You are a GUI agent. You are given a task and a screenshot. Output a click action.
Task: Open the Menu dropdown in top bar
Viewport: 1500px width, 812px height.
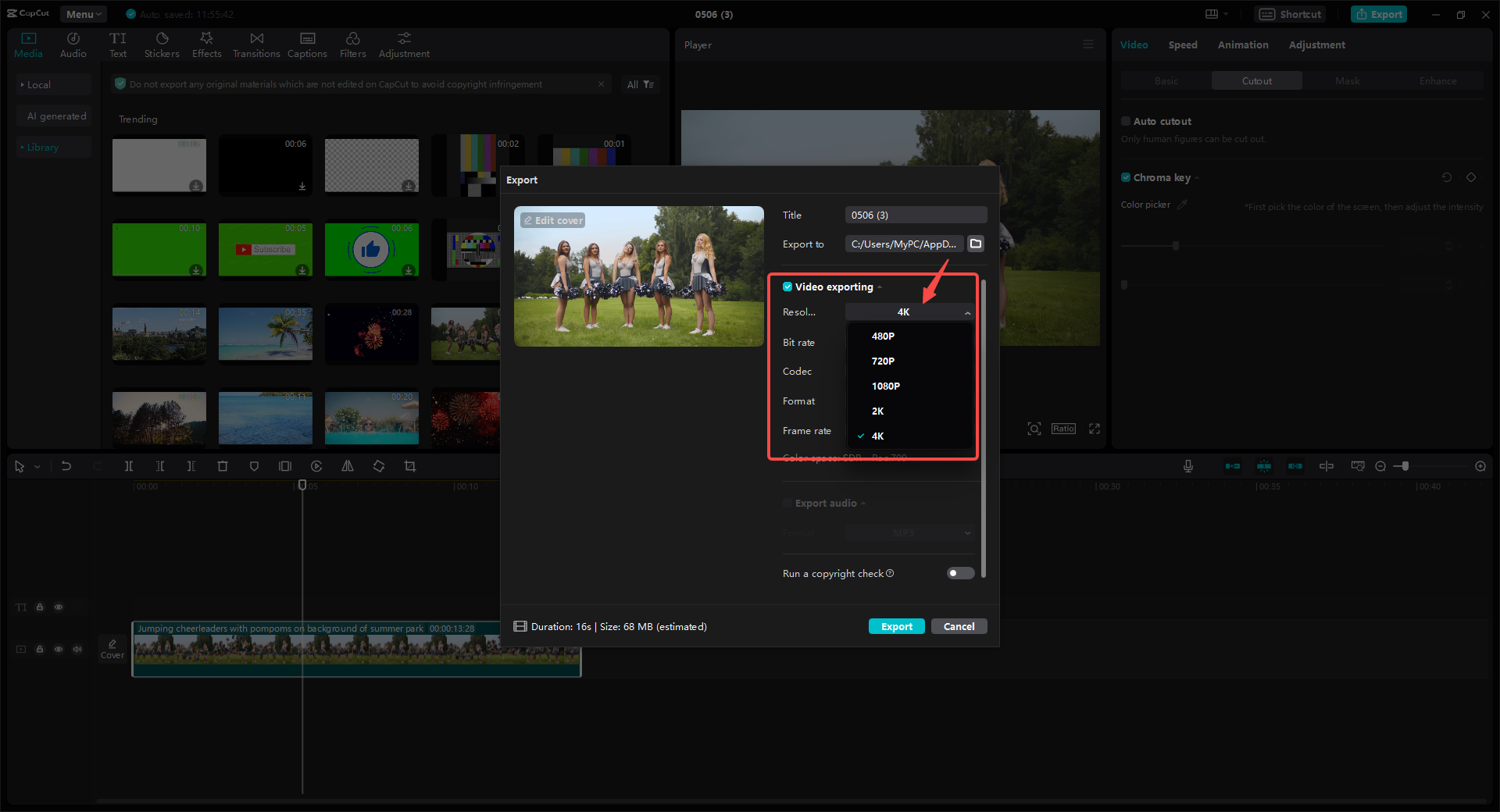[x=83, y=13]
